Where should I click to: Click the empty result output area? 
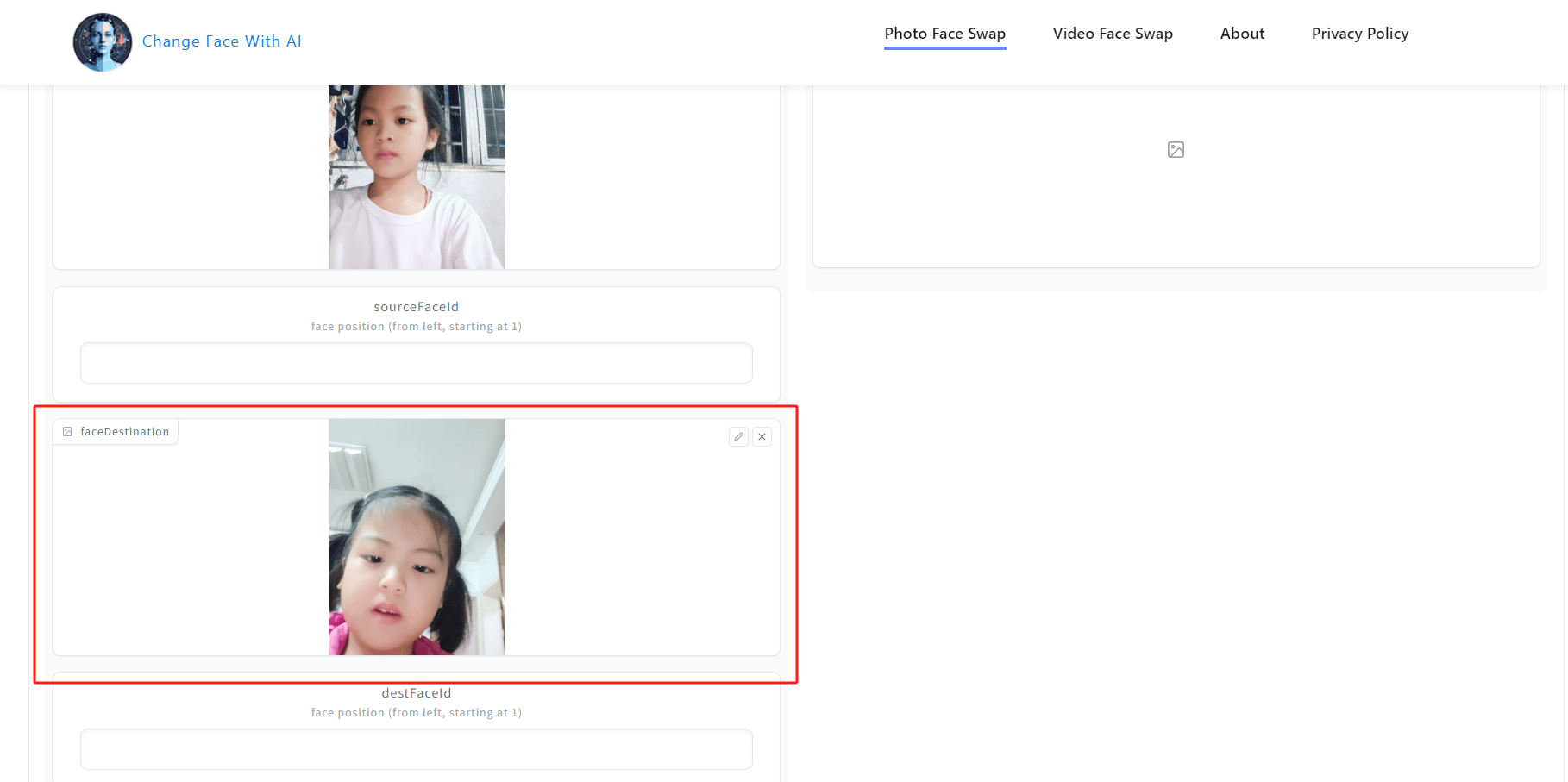pyautogui.click(x=1175, y=172)
